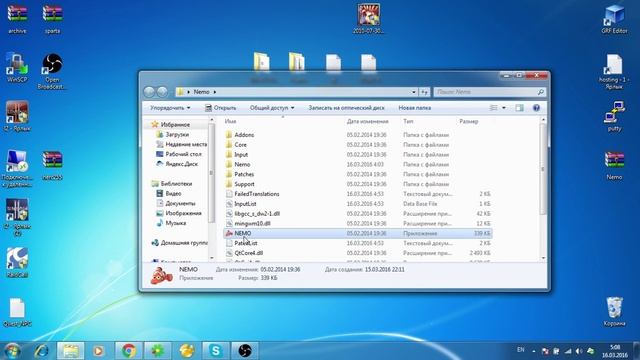Sort by Дата изменения column header

[x=367, y=121]
